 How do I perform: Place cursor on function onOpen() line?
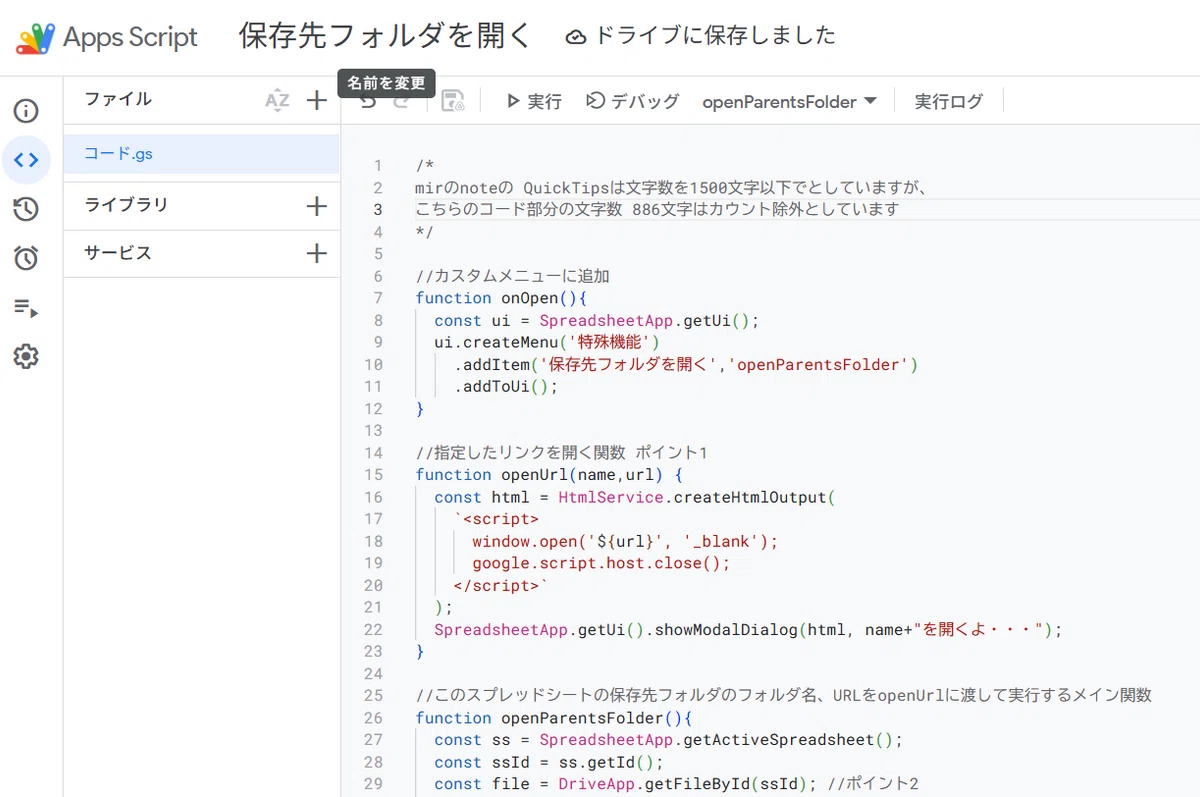(x=501, y=298)
